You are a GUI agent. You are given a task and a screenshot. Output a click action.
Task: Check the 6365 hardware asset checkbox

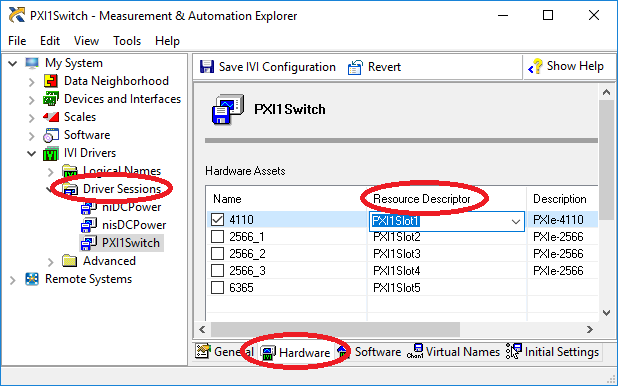(x=217, y=287)
